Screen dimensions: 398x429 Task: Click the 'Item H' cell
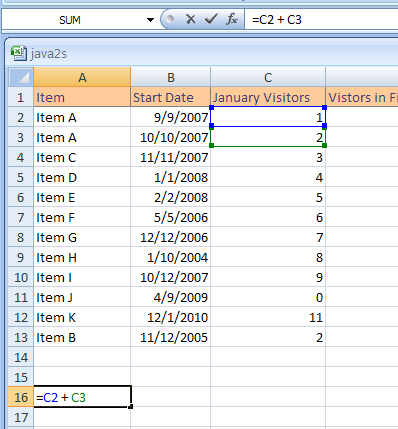click(82, 257)
